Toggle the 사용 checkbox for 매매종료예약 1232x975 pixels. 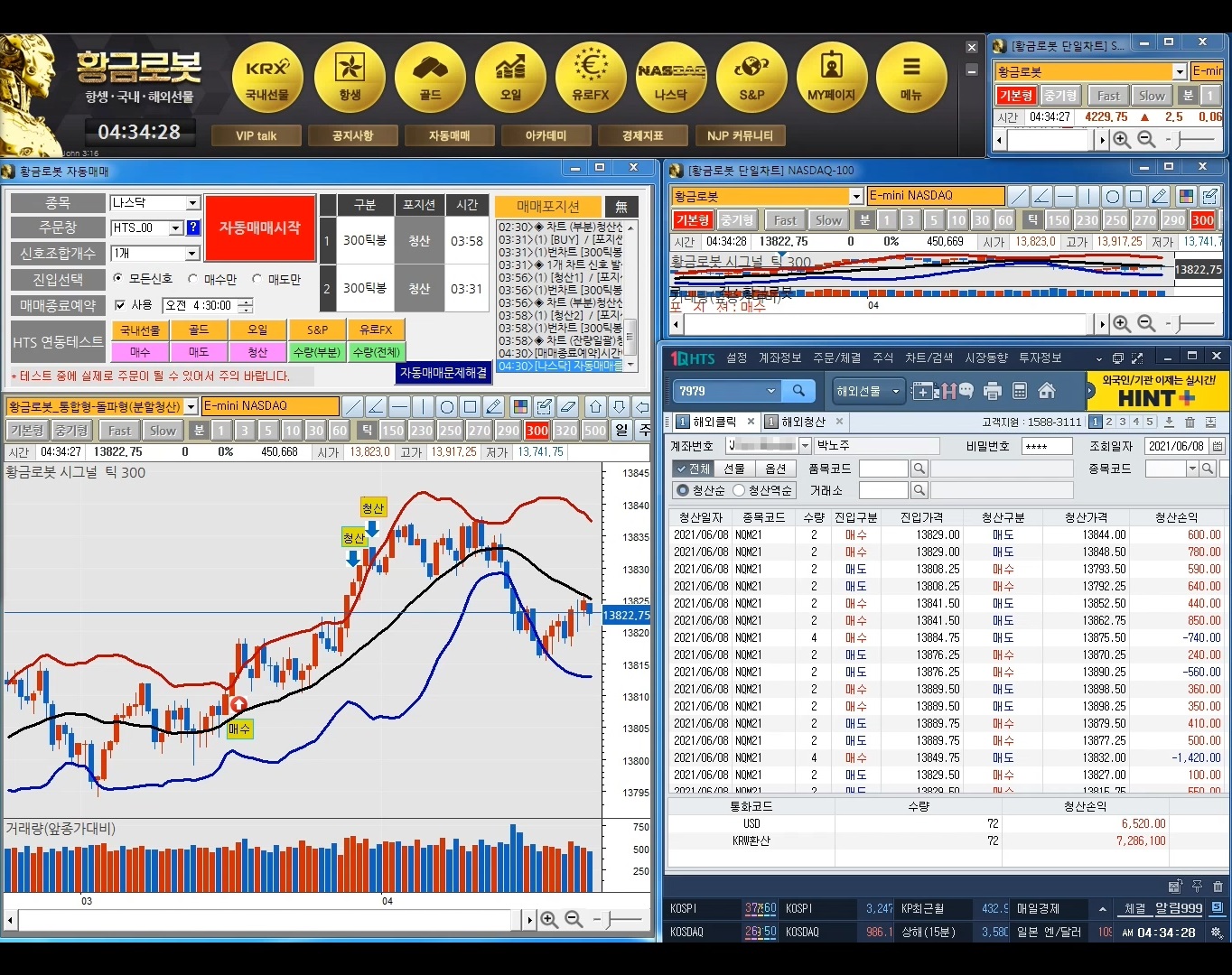(x=121, y=305)
